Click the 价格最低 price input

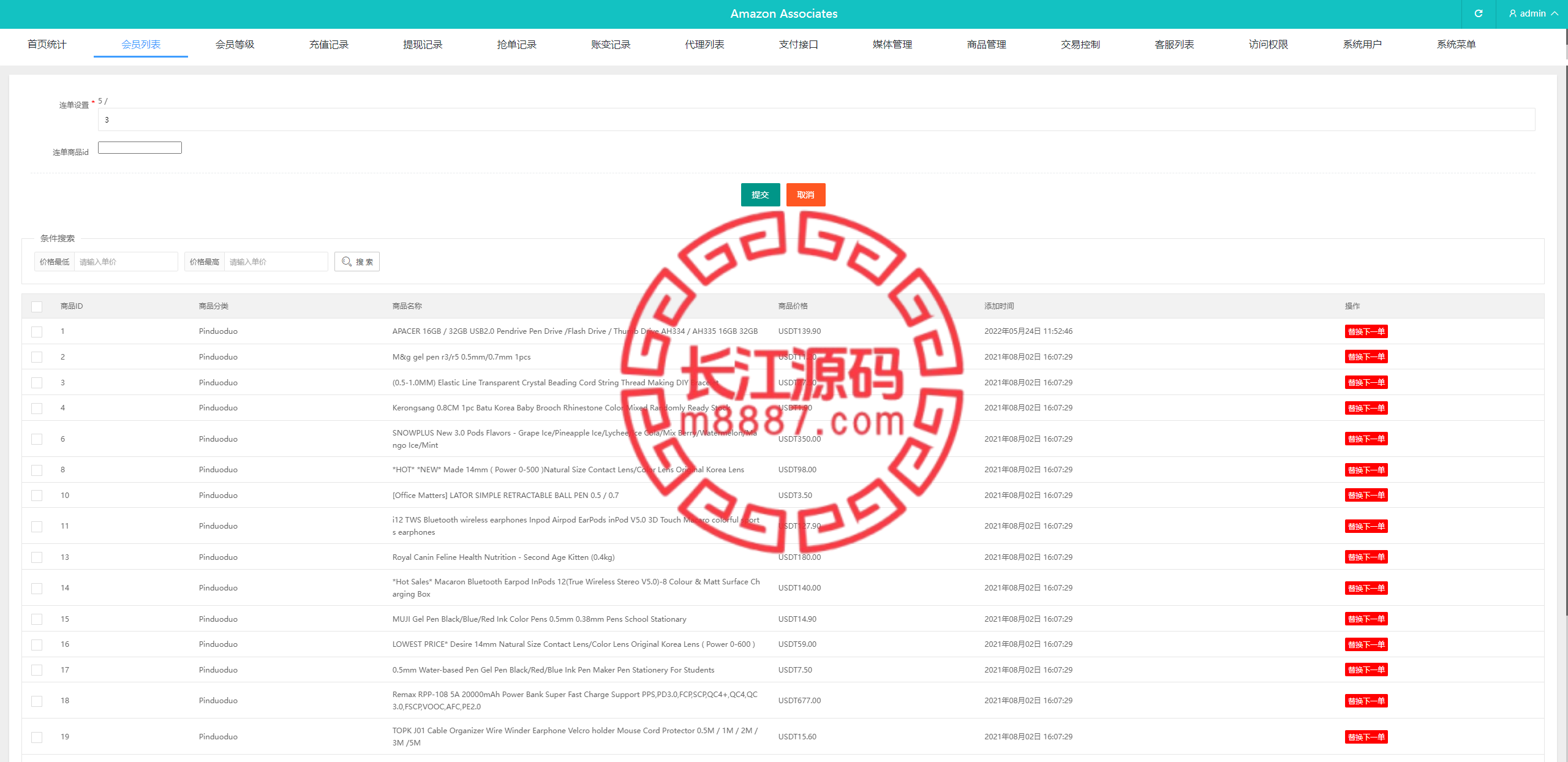[x=126, y=262]
